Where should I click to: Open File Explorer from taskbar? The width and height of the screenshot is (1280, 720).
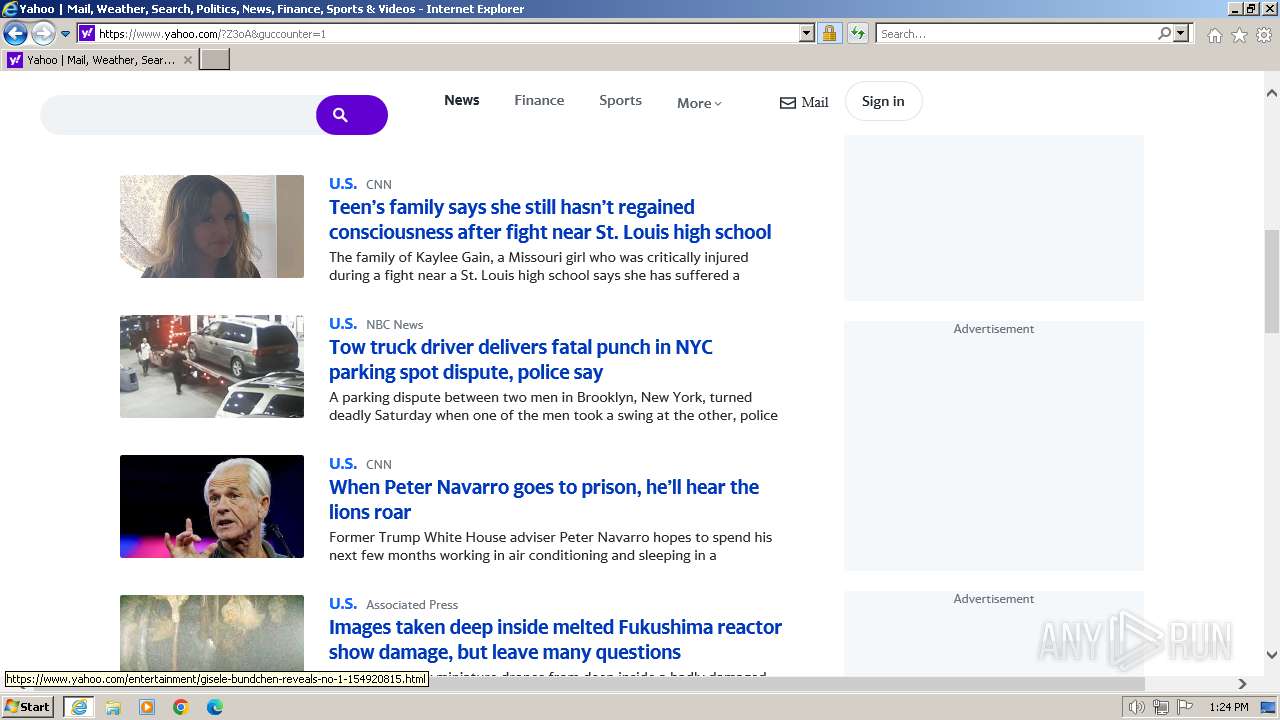tap(113, 707)
